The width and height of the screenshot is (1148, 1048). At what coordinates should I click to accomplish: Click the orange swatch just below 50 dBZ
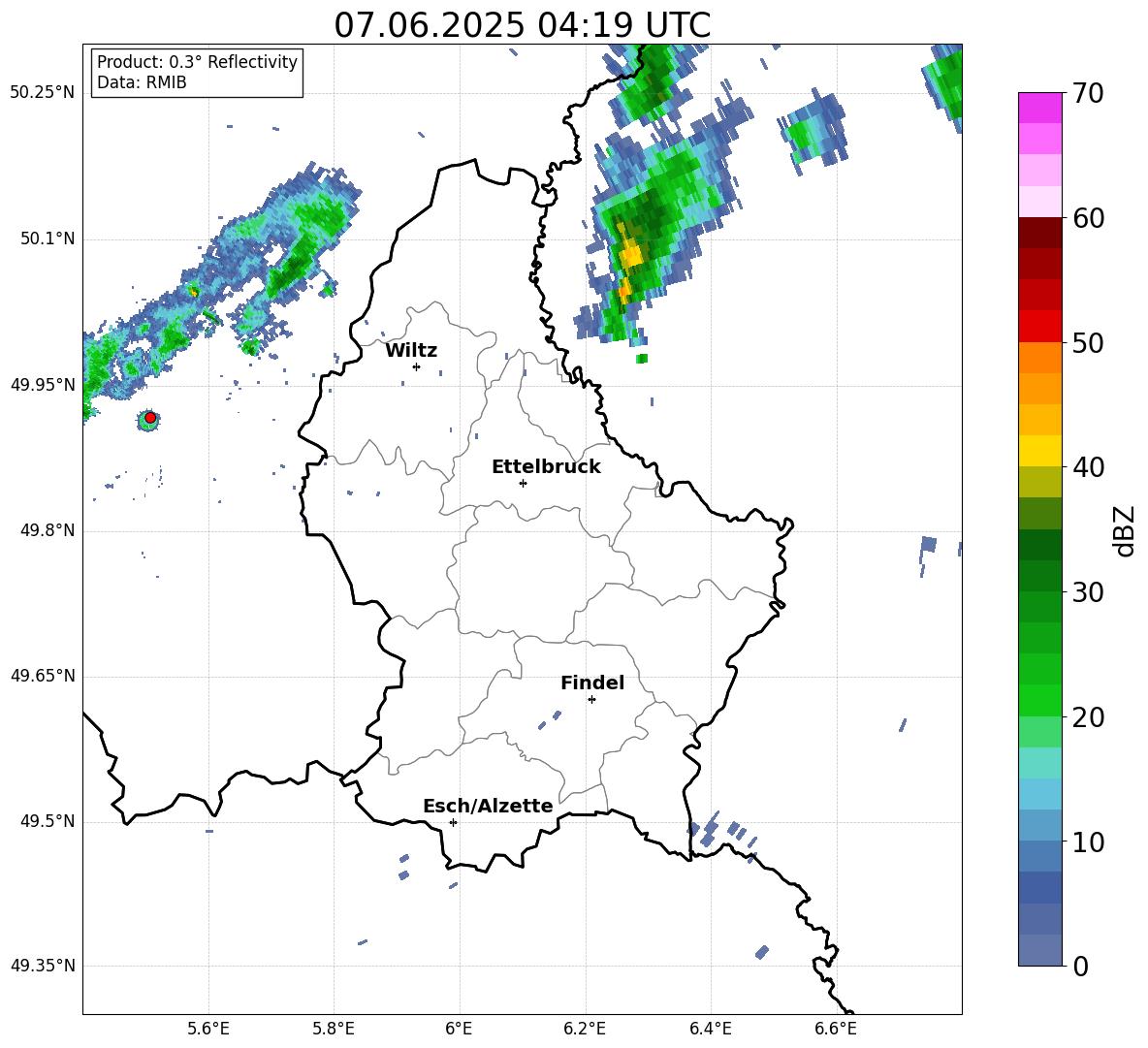[x=1039, y=358]
